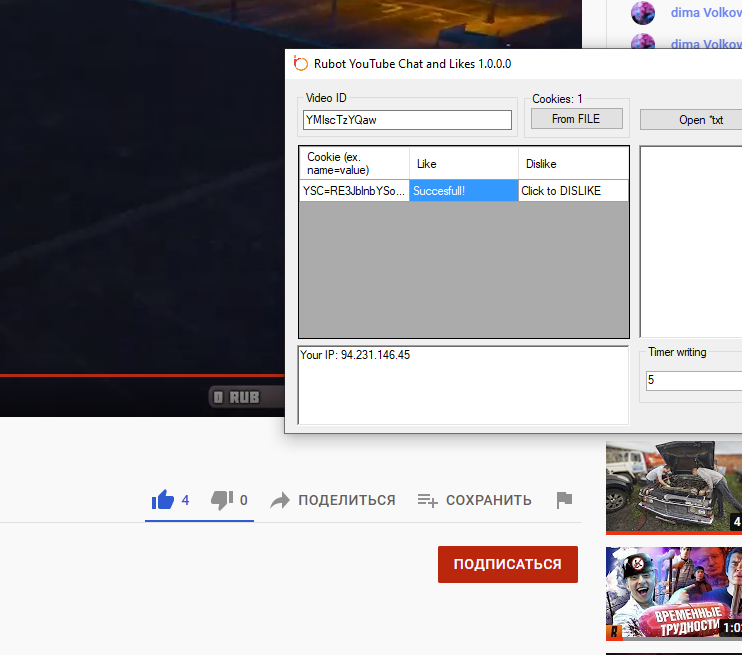Screen dimensions: 742x655
Task: Click the video's red progress bar
Action: (140, 376)
